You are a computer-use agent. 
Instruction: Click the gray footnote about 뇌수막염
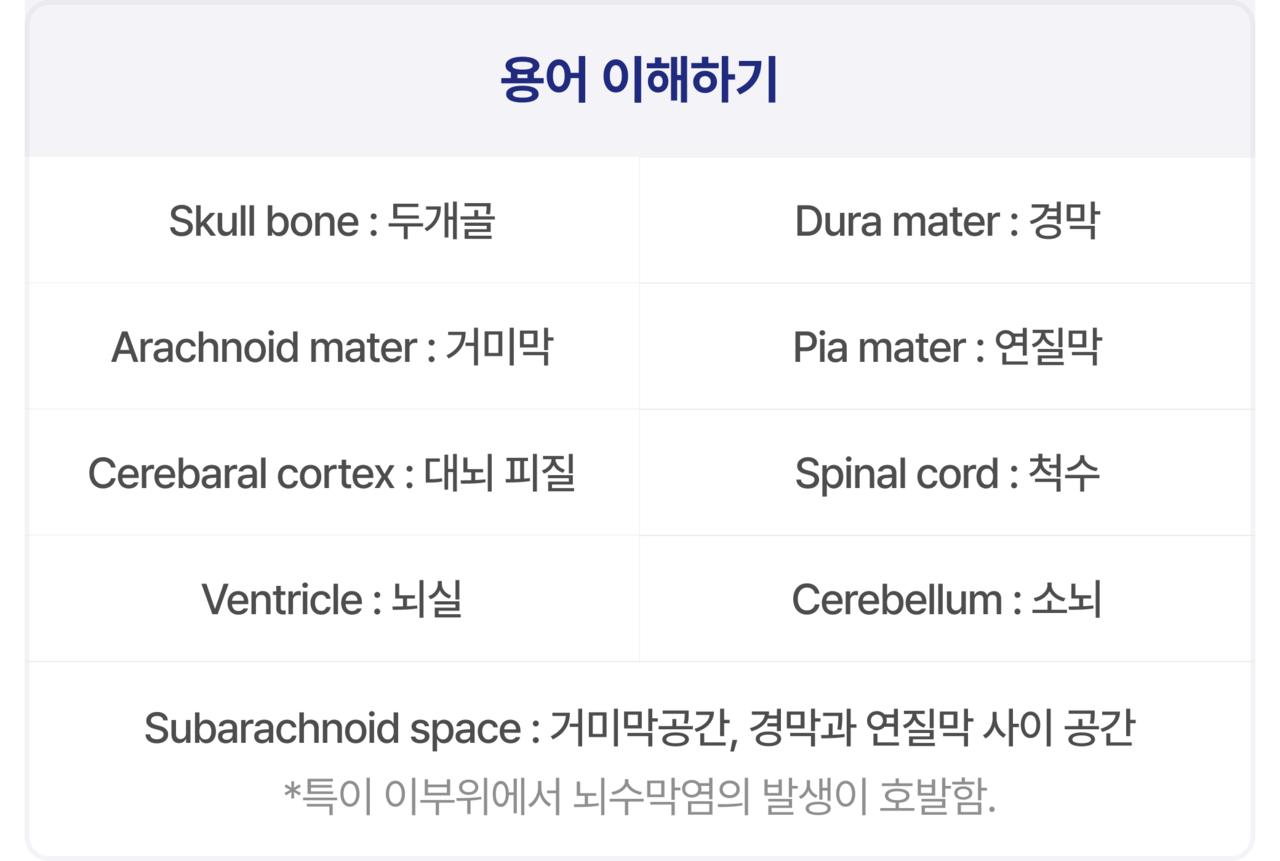point(639,795)
